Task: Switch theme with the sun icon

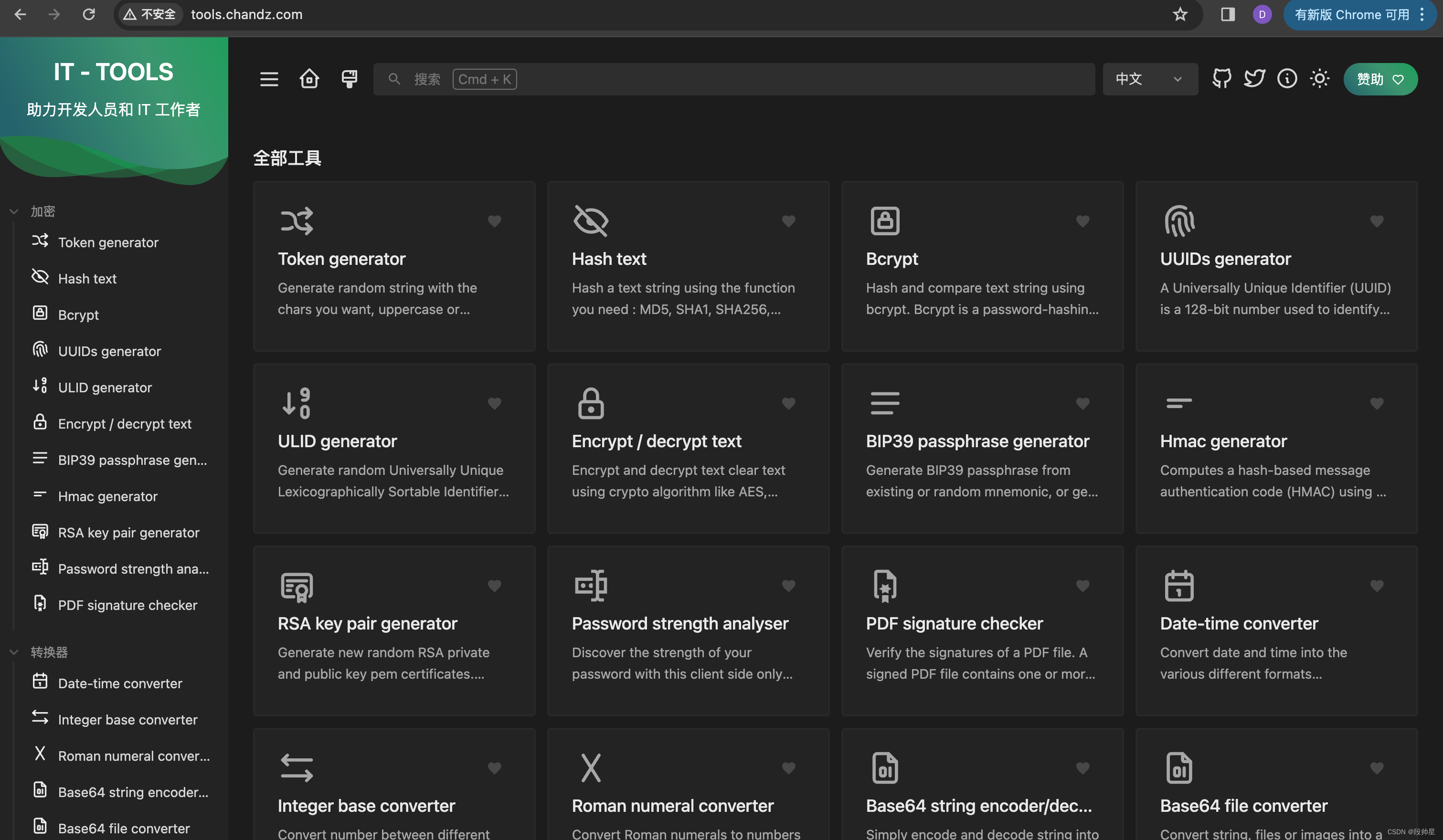Action: click(1320, 78)
